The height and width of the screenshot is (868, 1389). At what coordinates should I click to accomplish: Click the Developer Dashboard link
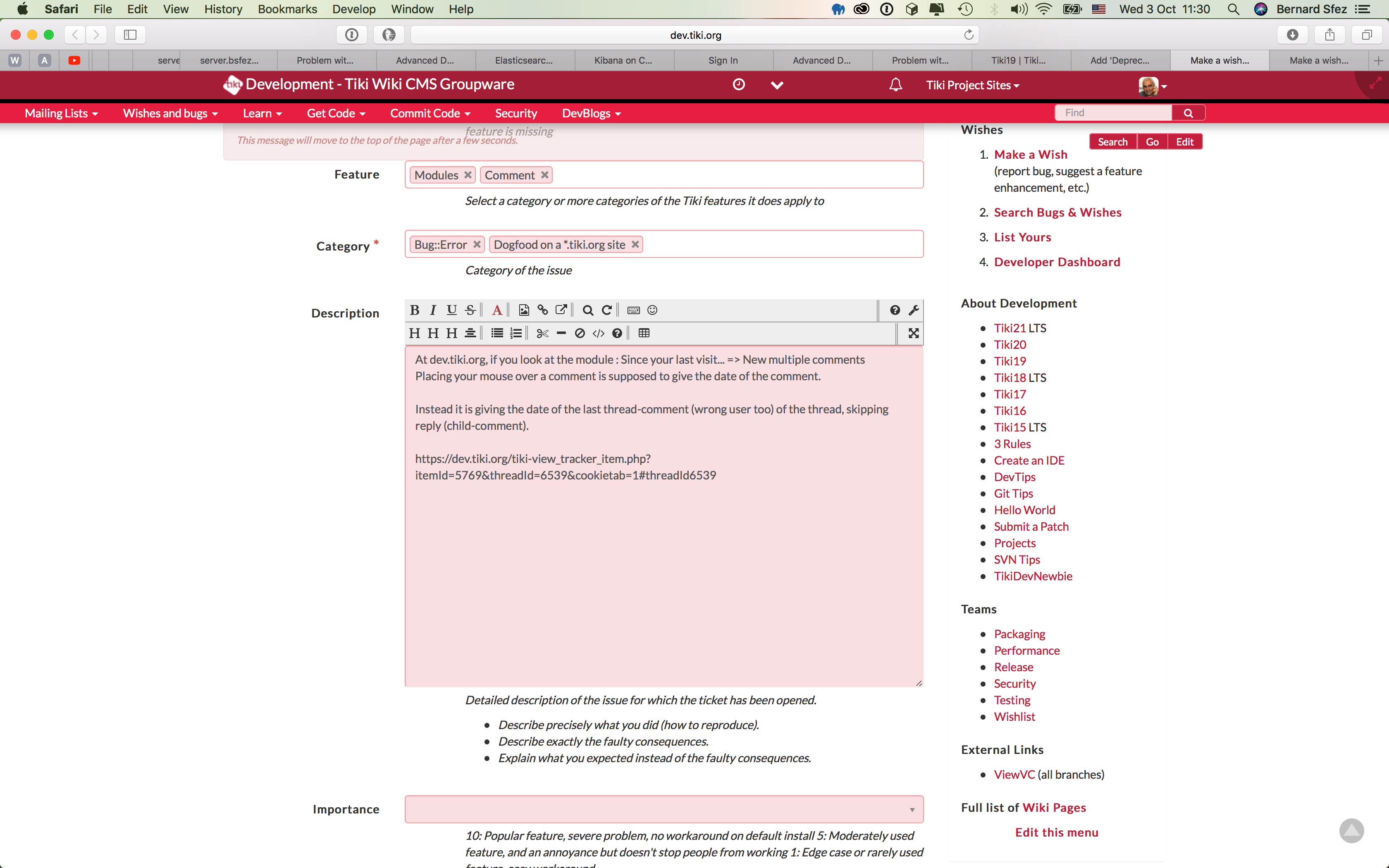click(x=1057, y=262)
